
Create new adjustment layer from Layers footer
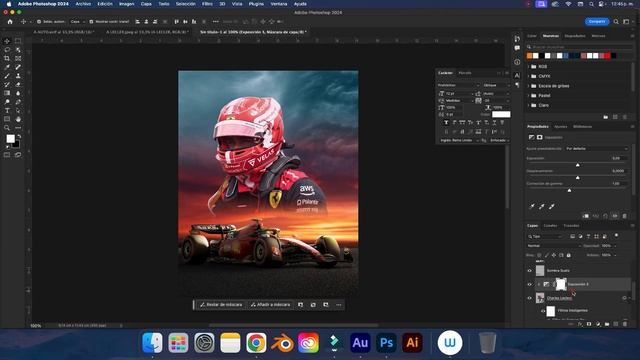click(598, 324)
